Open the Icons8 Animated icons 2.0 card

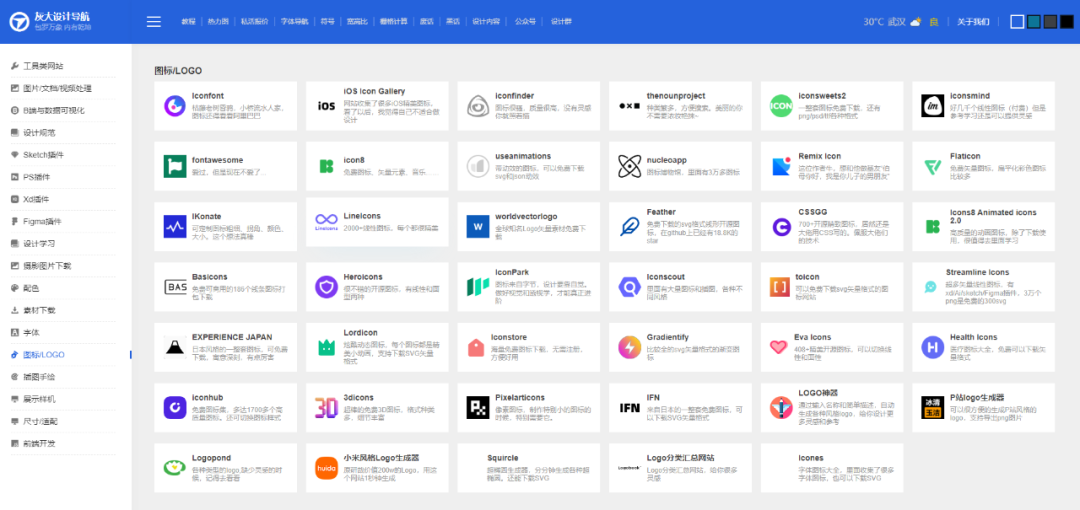tap(984, 227)
